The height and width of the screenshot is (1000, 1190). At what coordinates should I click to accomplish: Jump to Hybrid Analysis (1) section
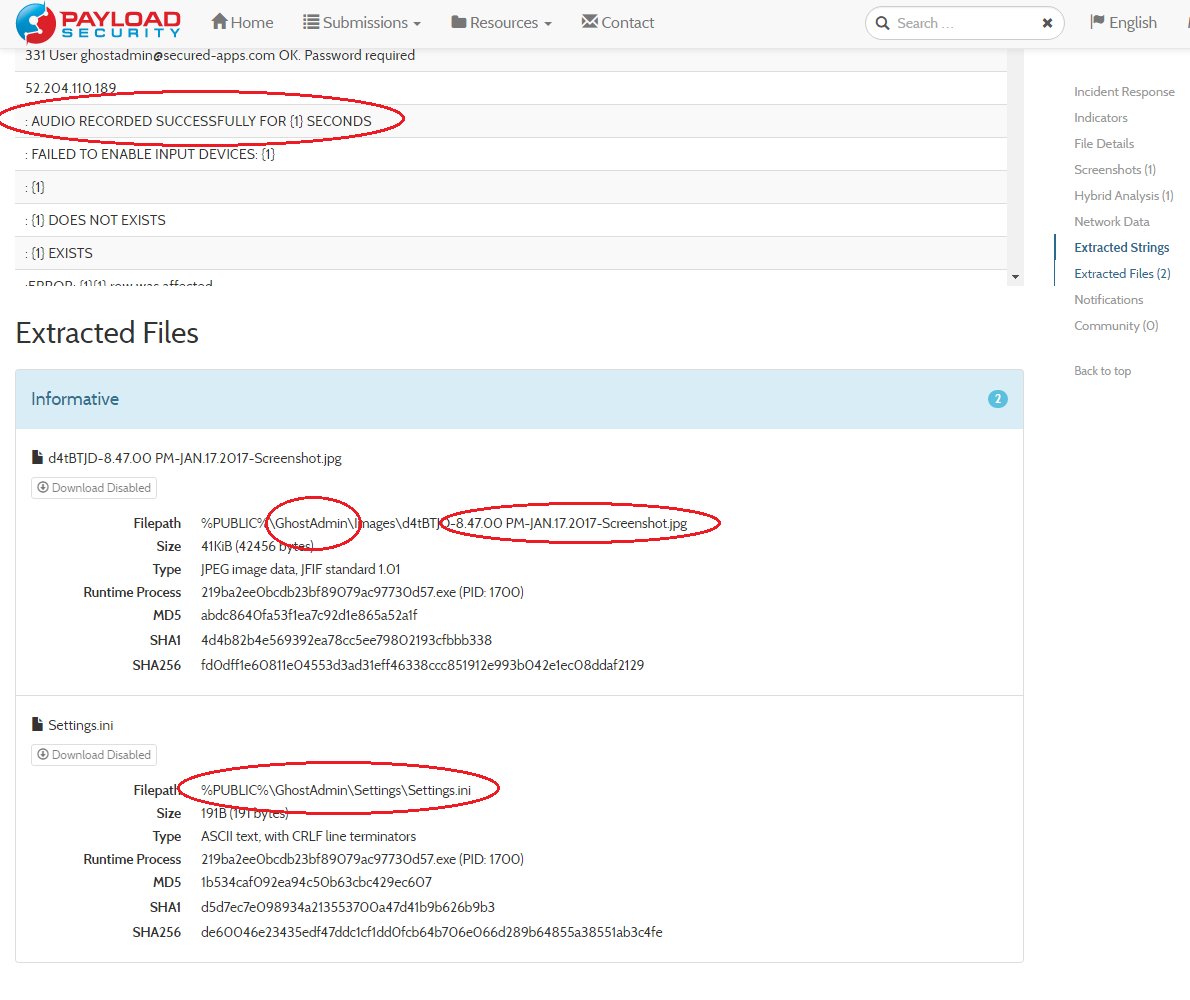tap(1123, 196)
